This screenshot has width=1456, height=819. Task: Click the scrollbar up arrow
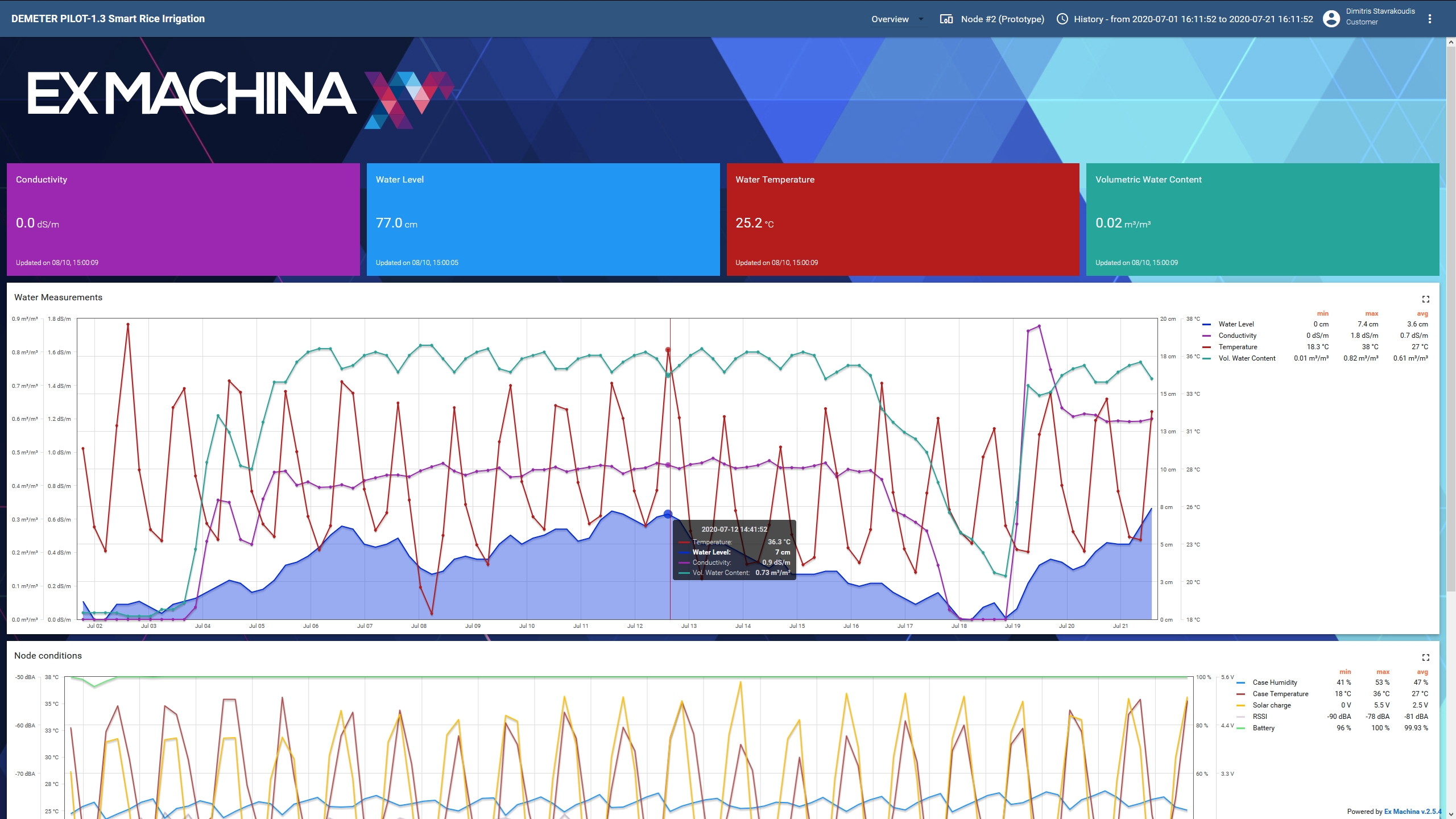pyautogui.click(x=1451, y=42)
